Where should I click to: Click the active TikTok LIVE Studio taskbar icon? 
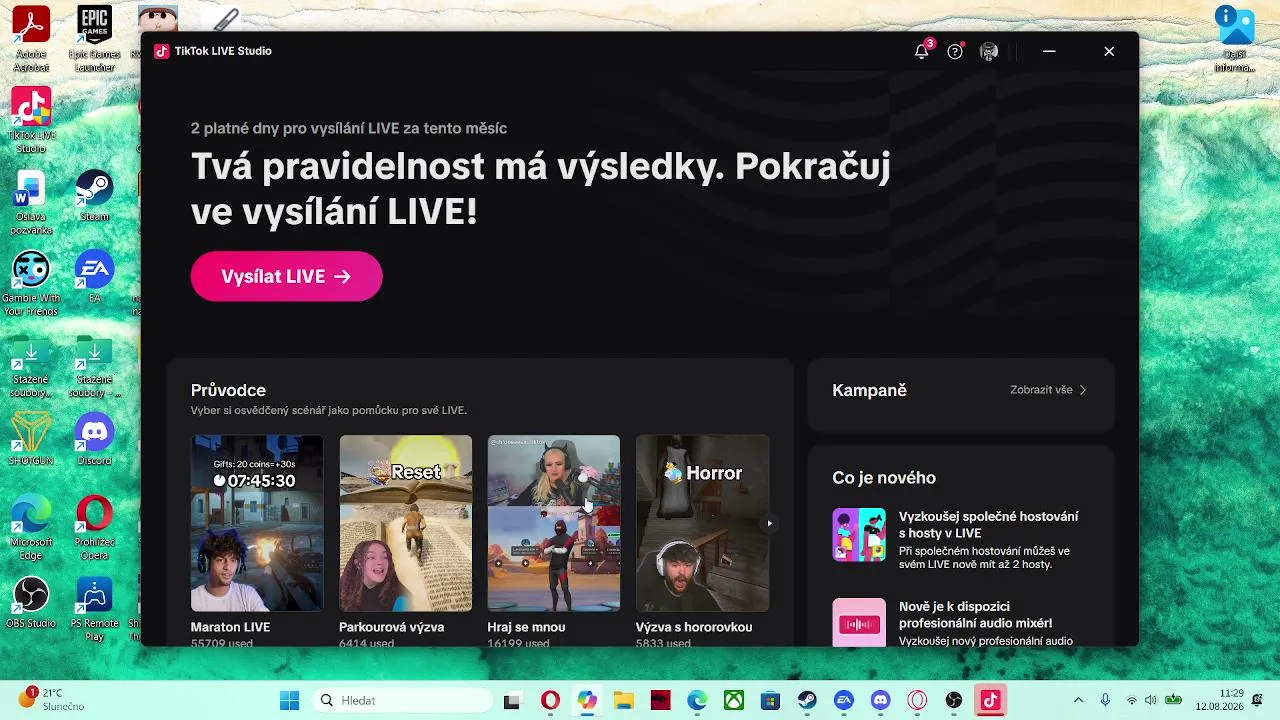point(990,700)
